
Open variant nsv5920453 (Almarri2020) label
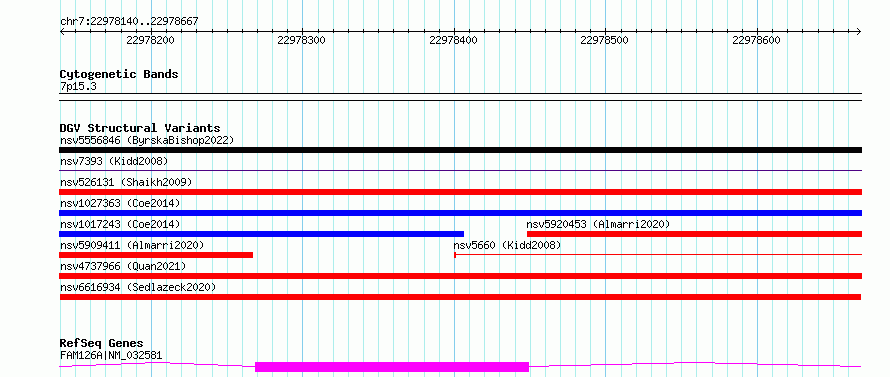(598, 224)
